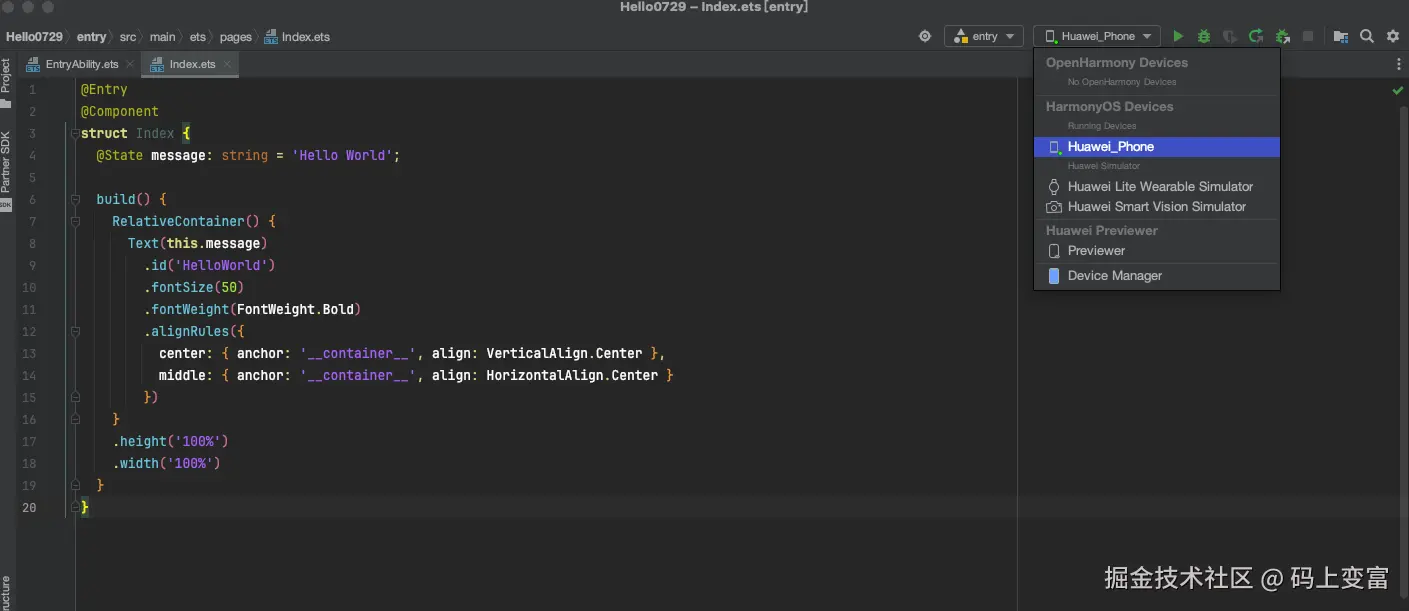Choose Huawei Lite Wearable Simulator
Viewport: 1409px width, 611px height.
point(1157,187)
